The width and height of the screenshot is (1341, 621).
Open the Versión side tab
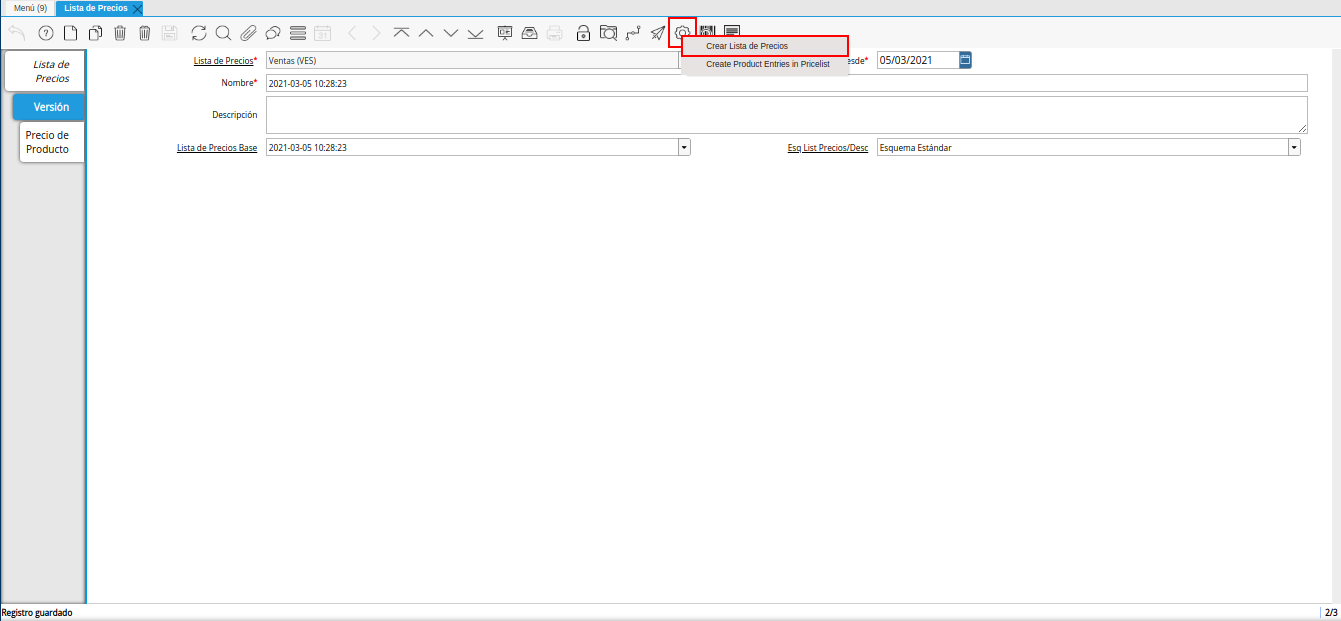pos(49,106)
